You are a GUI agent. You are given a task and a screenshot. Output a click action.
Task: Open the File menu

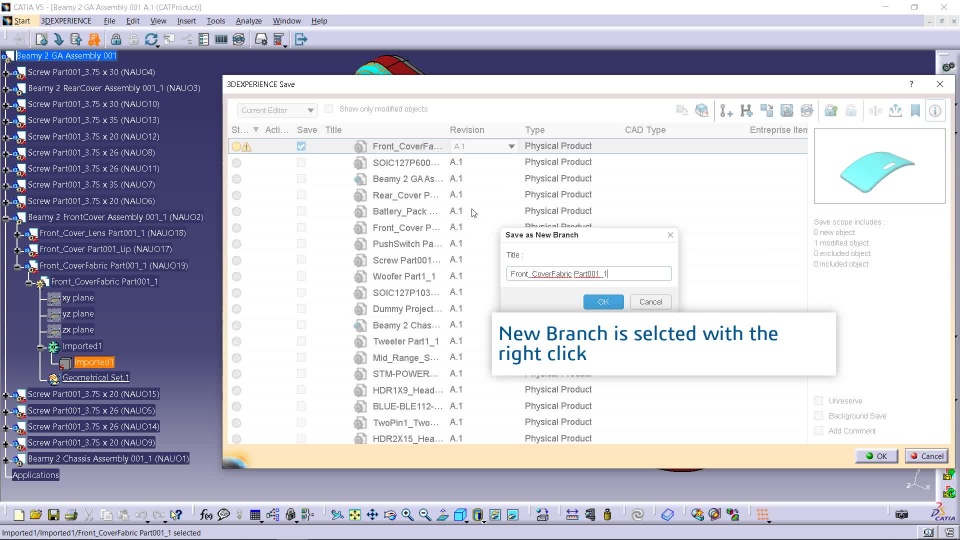click(x=110, y=21)
